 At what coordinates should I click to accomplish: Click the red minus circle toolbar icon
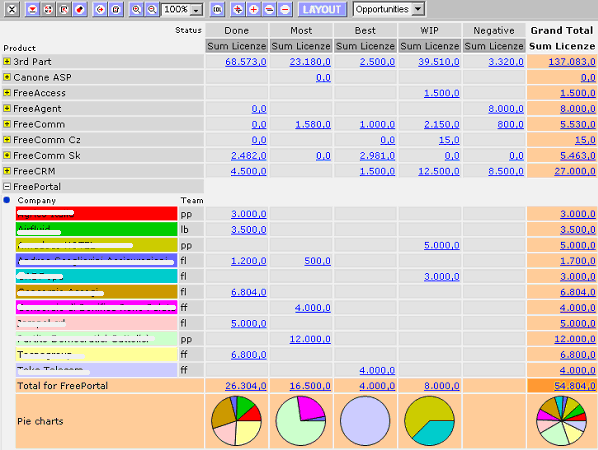pos(285,9)
